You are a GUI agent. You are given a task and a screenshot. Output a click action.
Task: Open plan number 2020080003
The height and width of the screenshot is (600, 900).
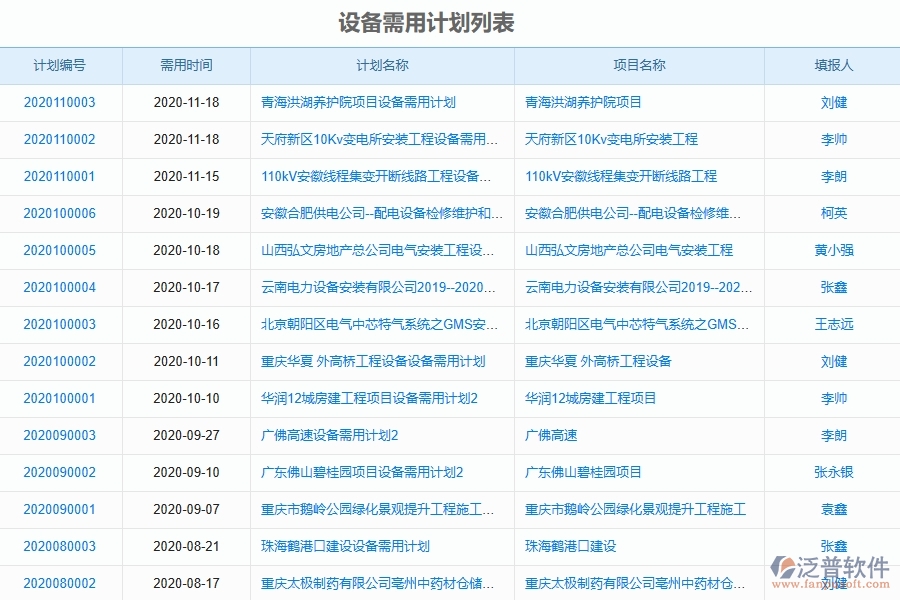point(61,546)
